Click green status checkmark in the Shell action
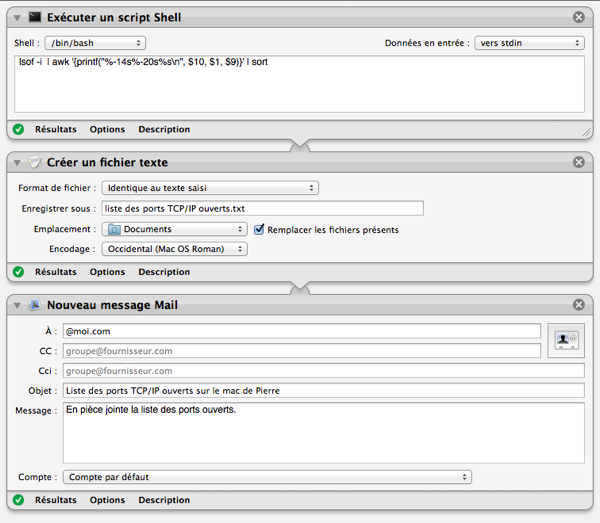The width and height of the screenshot is (600, 523). point(18,129)
